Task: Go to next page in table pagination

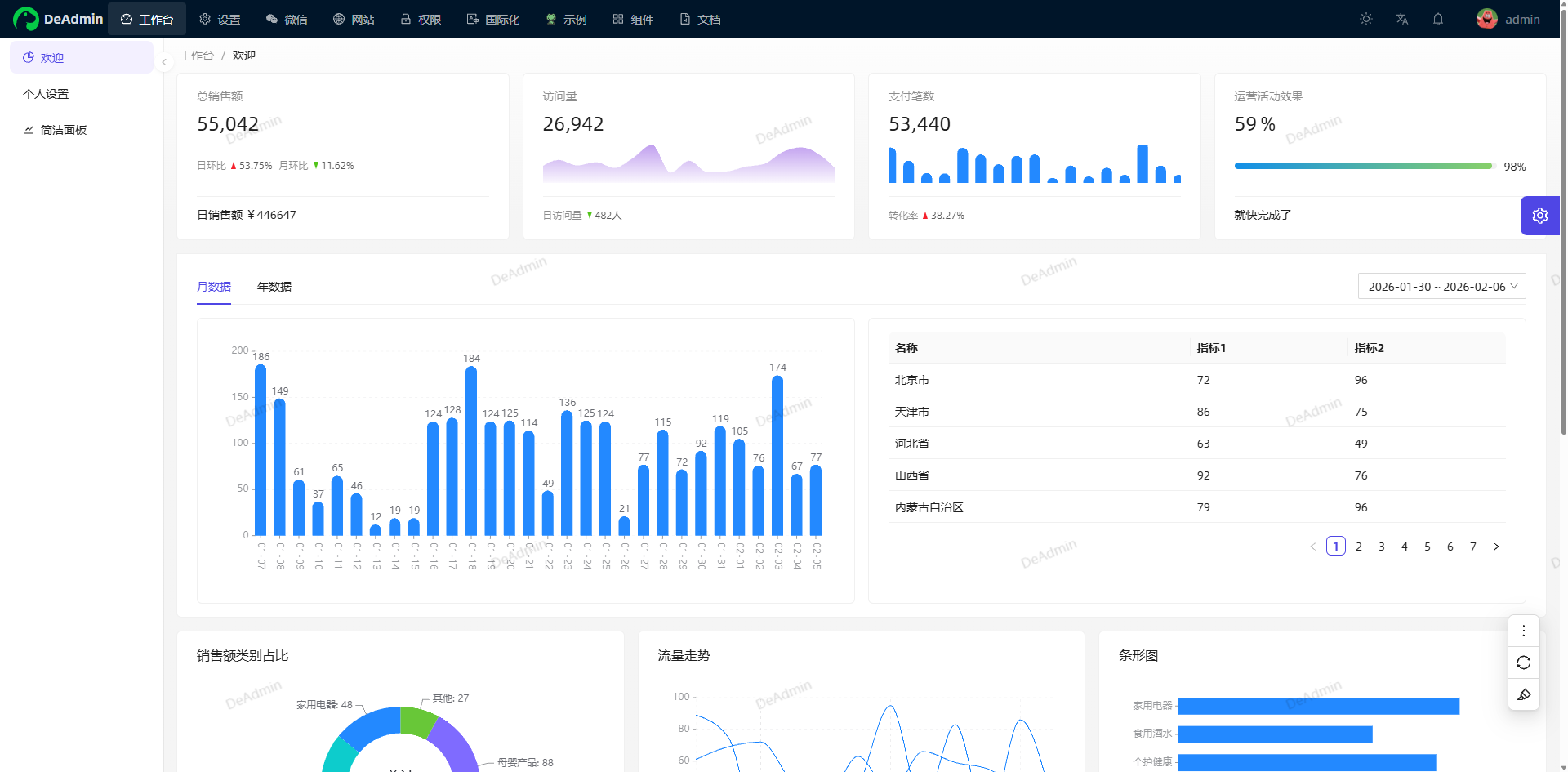Action: click(1496, 547)
